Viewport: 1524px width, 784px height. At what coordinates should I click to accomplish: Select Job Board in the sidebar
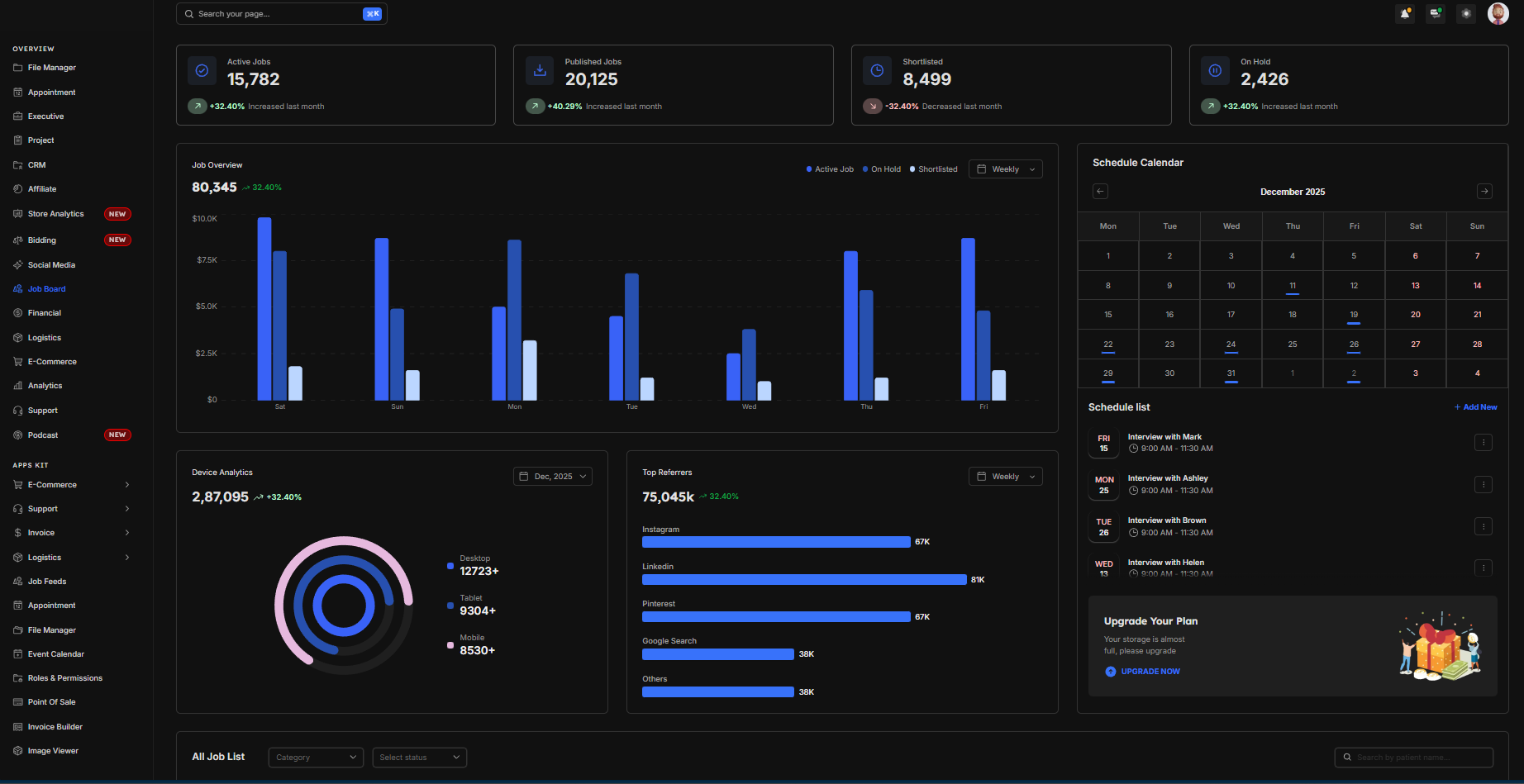(x=46, y=289)
